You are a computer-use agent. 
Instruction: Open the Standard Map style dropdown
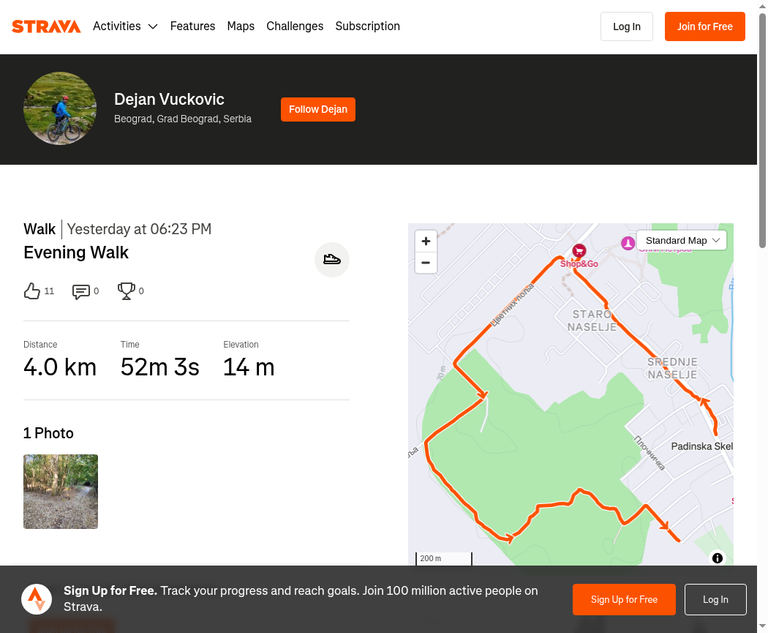point(681,241)
